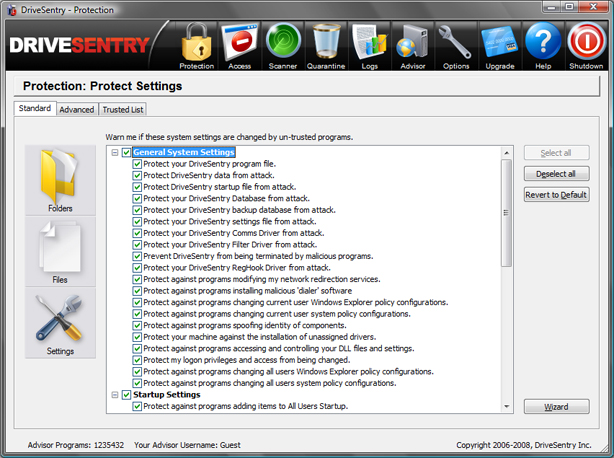Uncheck Protect DriveSentry data from attack
614x458 pixels.
point(137,175)
